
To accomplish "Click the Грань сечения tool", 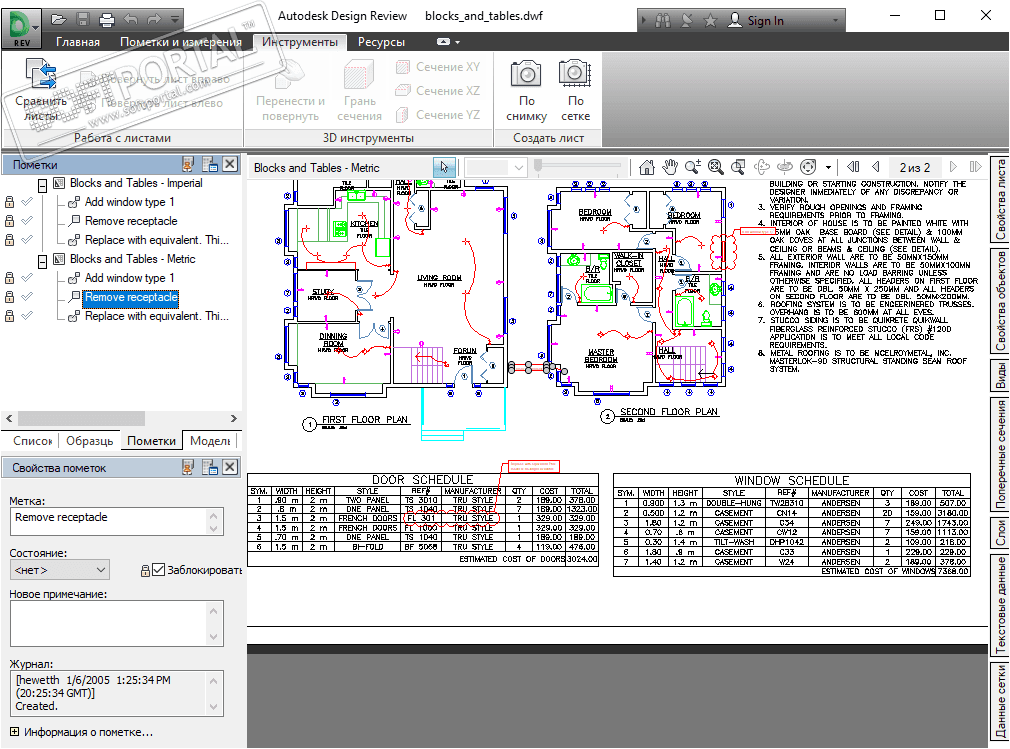I will [x=359, y=90].
